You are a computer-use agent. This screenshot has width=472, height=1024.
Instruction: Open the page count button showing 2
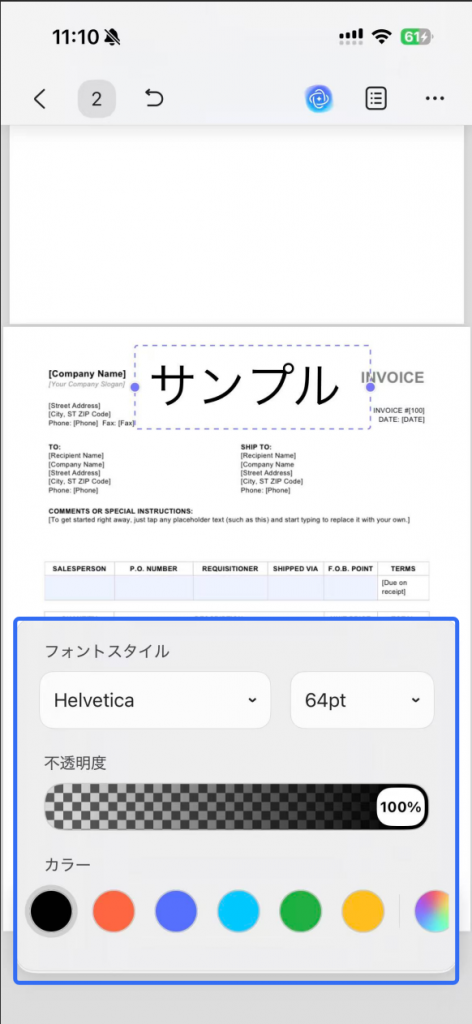click(x=97, y=99)
